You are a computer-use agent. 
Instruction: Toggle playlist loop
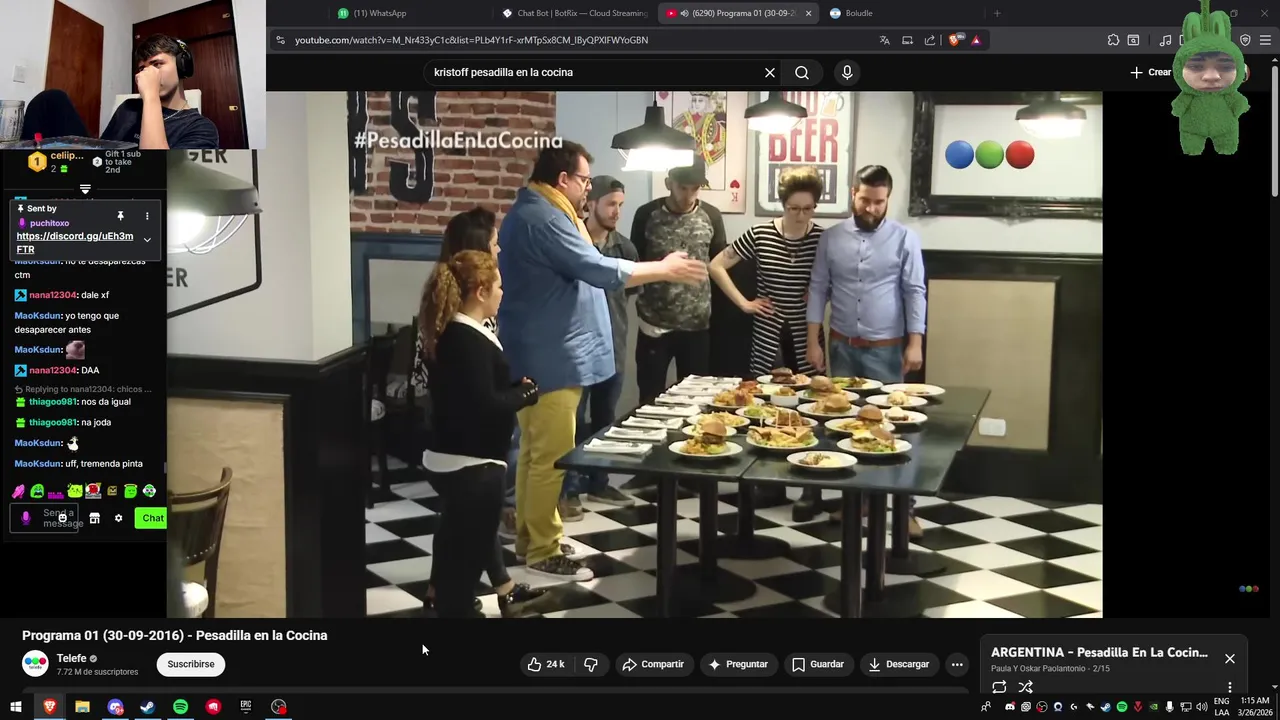tap(999, 687)
